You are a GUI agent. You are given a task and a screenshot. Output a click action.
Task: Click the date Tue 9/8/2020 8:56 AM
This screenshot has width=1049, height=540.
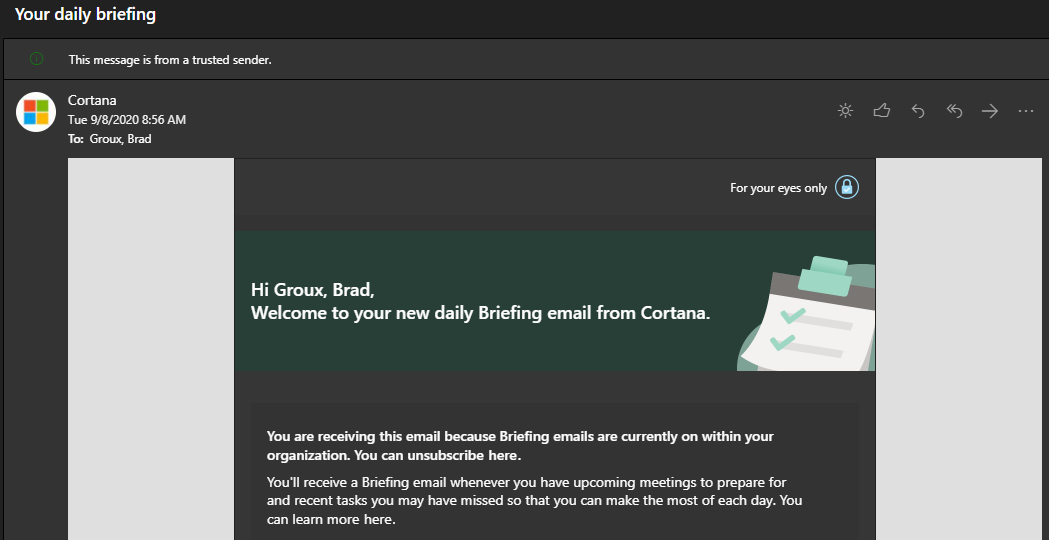coord(127,120)
